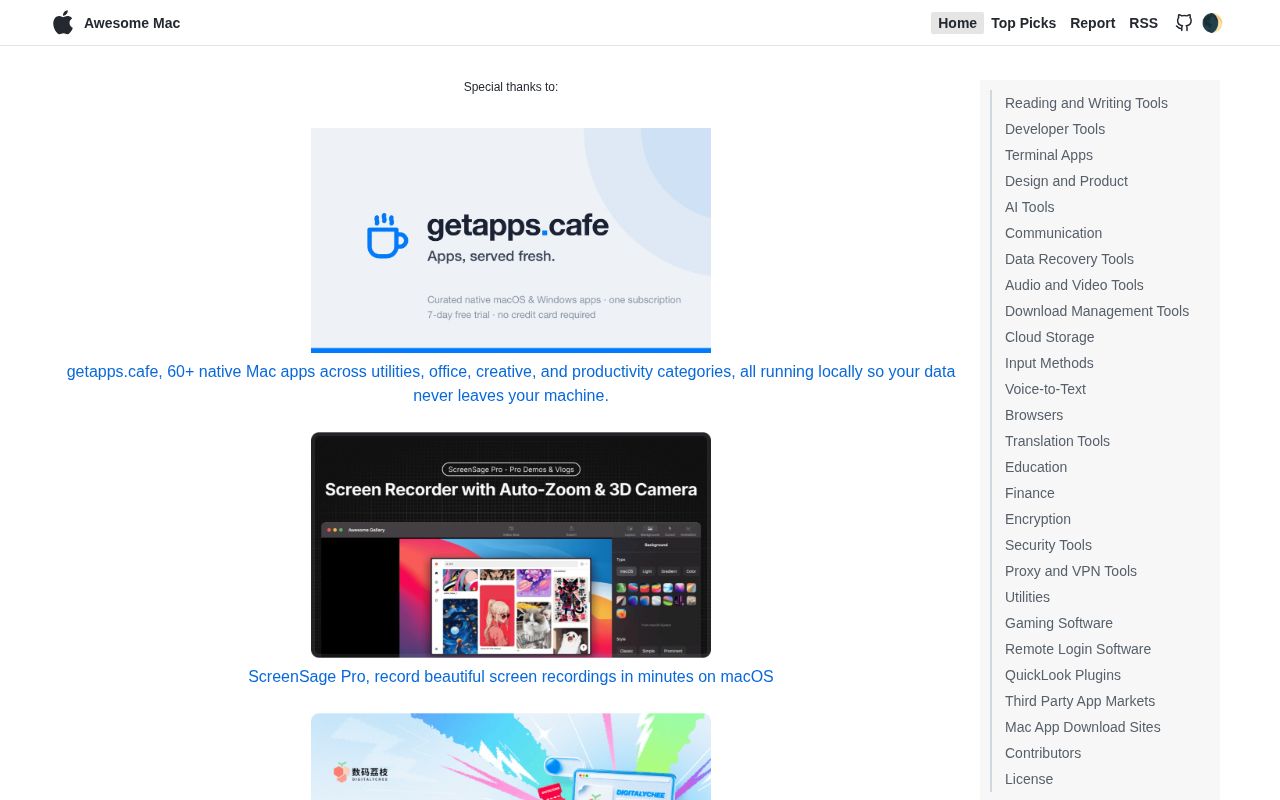Screen dimensions: 1280x800
Task: Click the Digitalychee banner image
Action: coord(511,757)
